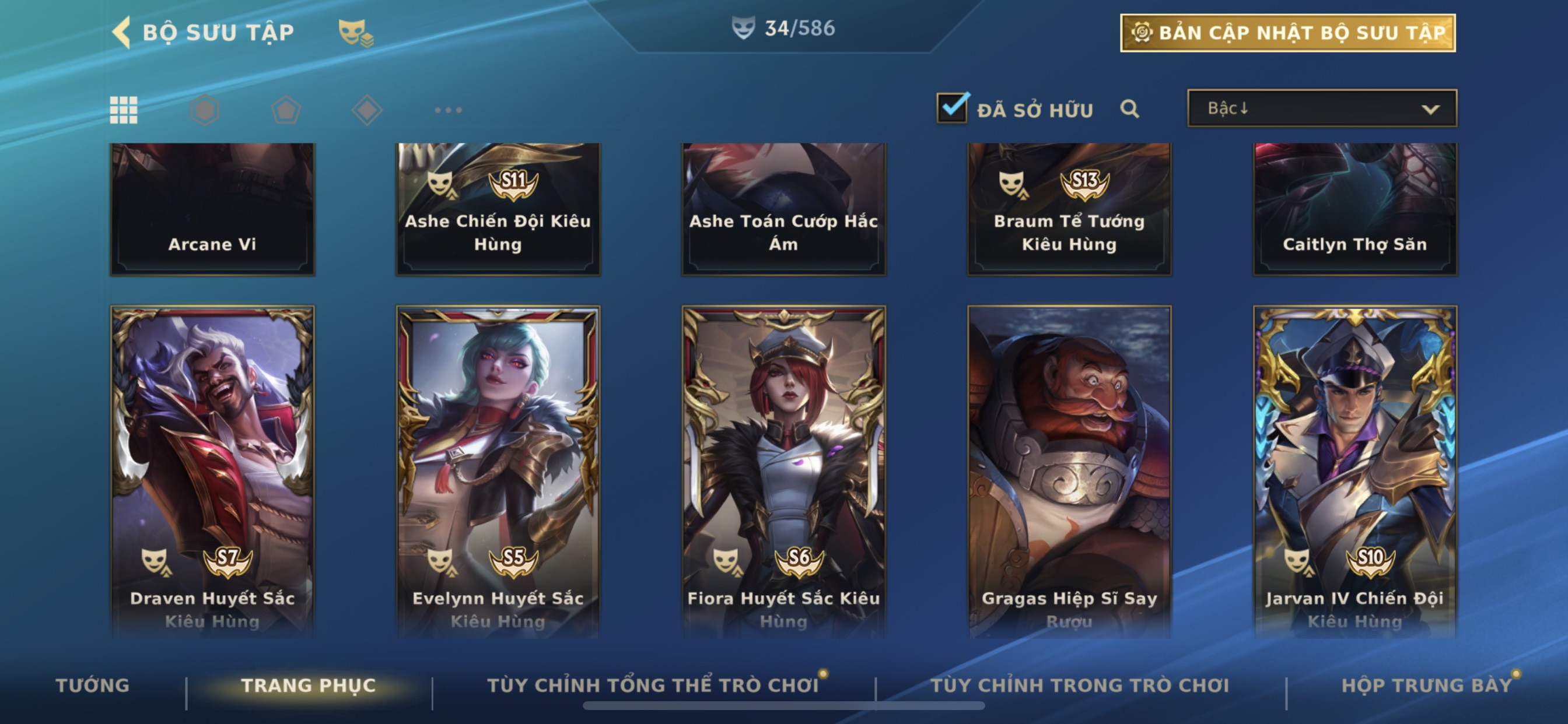Switch to the Tướng tab
1568x724 pixels.
click(93, 686)
